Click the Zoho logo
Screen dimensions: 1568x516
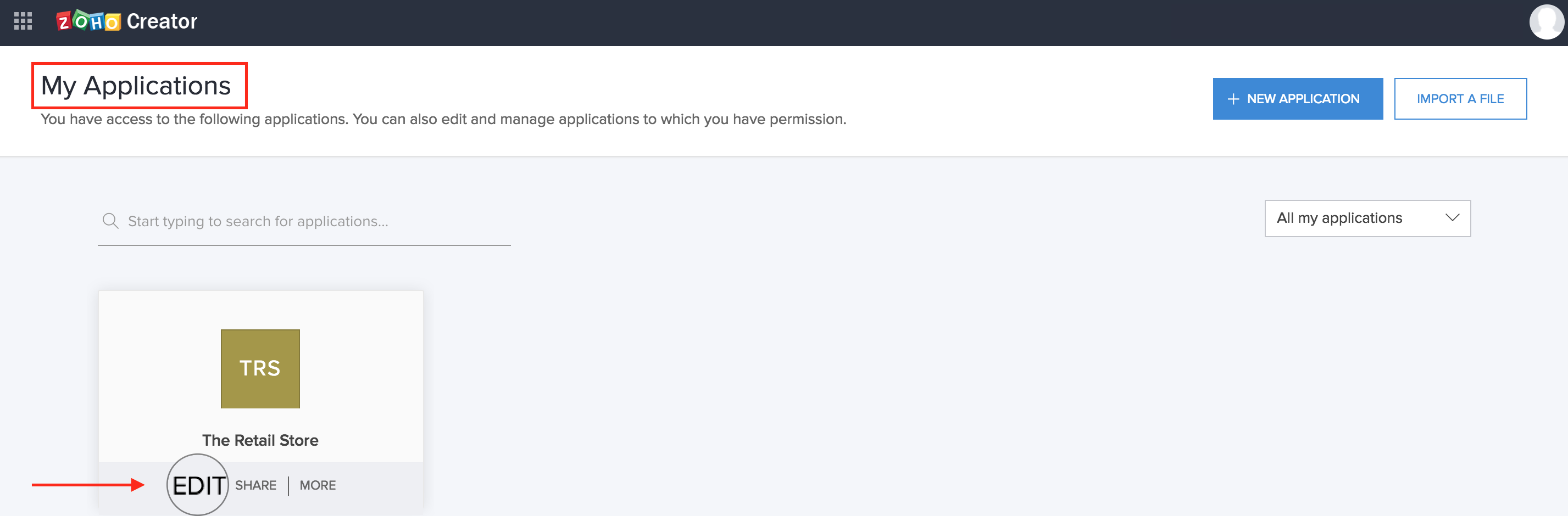pos(88,22)
